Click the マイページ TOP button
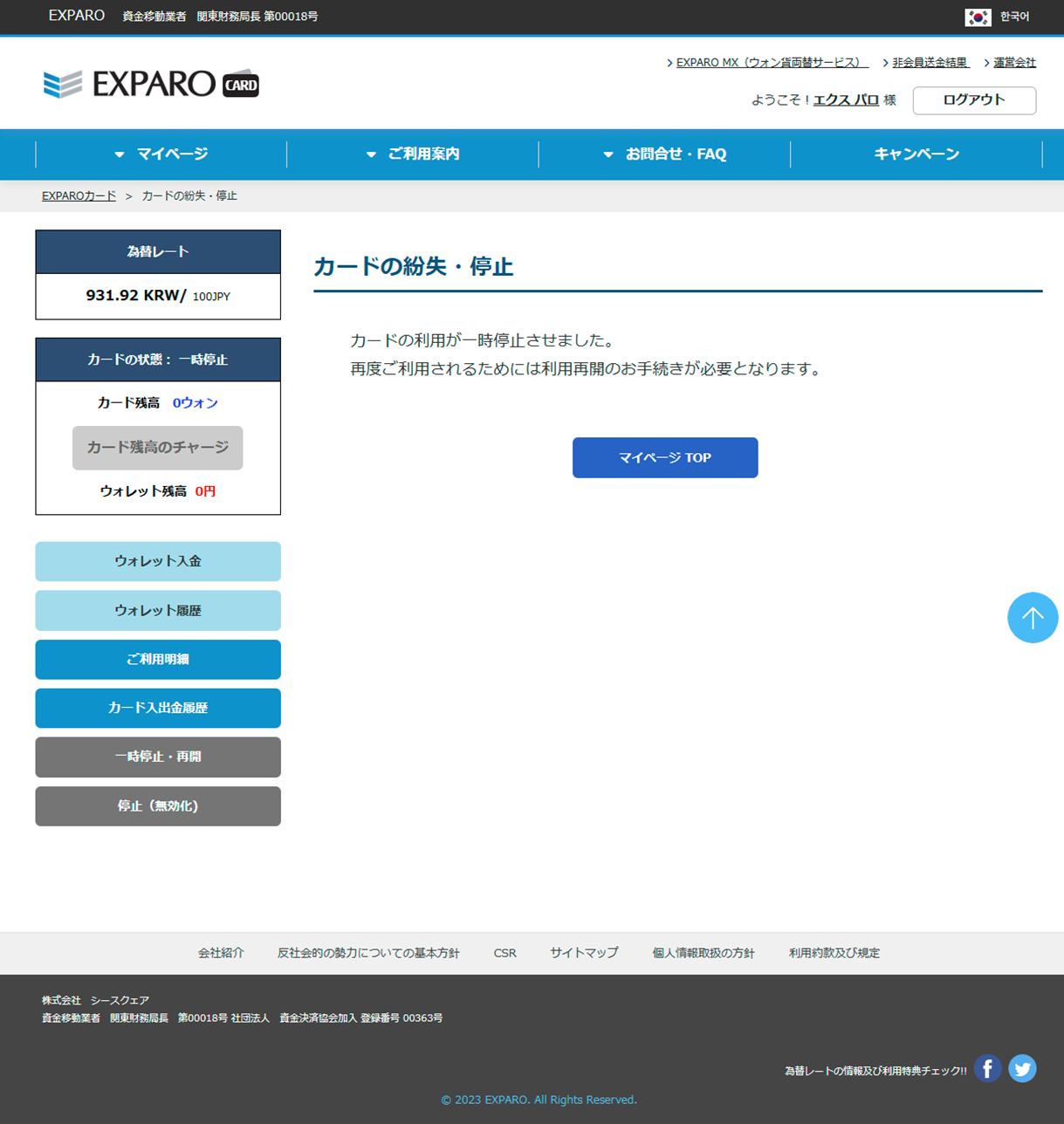 click(665, 457)
